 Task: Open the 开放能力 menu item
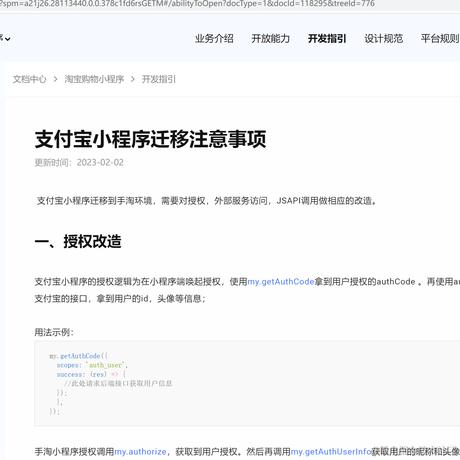(270, 39)
